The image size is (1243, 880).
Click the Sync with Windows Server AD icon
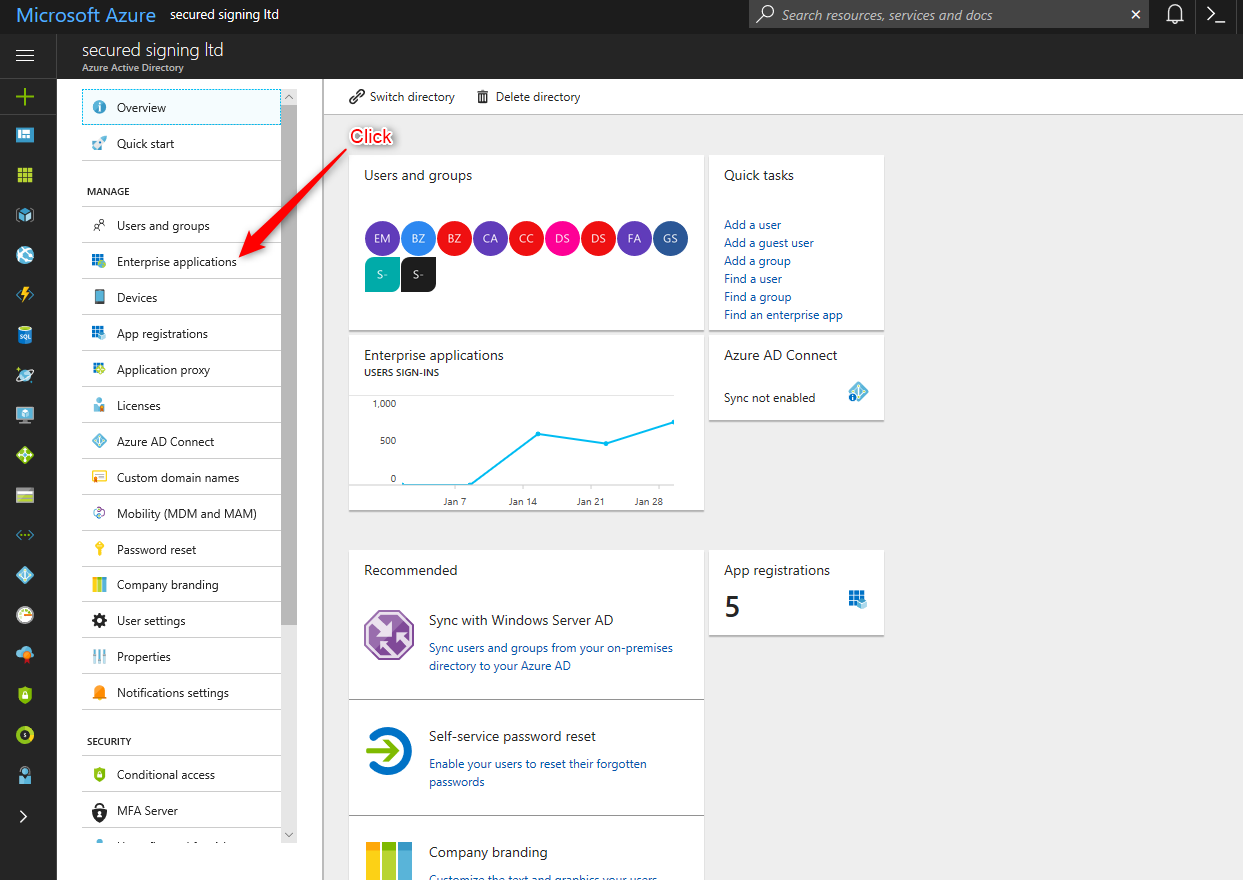pos(389,634)
